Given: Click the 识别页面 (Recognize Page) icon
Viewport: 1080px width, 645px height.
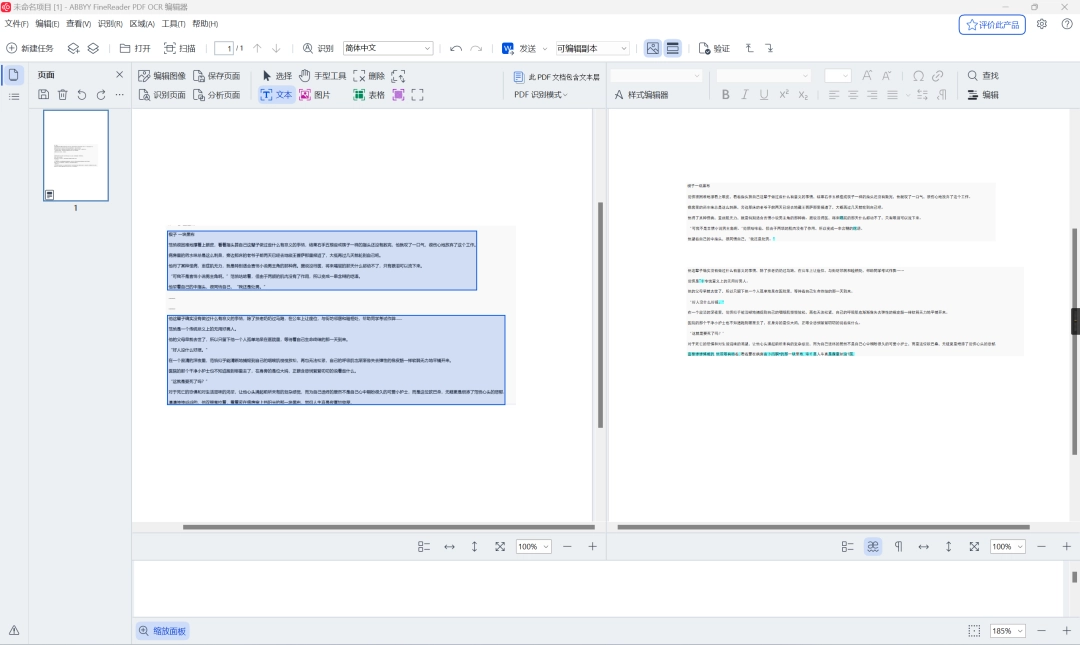Looking at the screenshot, I should (x=144, y=95).
